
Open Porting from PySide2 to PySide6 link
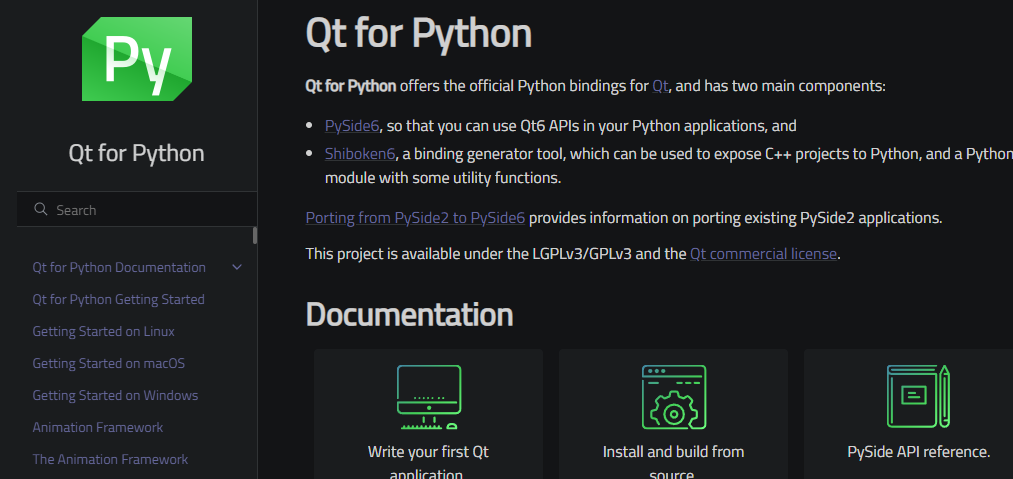point(415,217)
